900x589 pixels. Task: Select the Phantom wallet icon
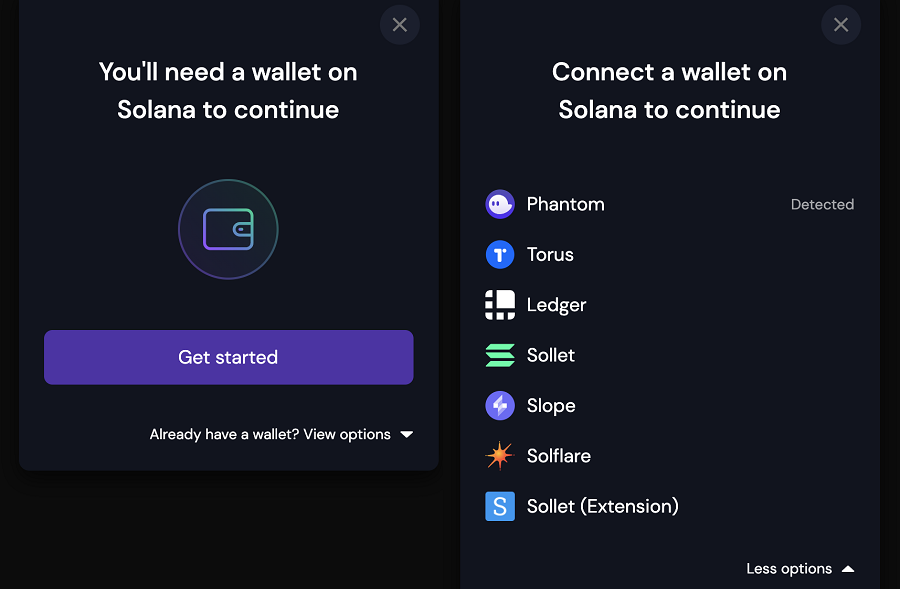500,204
